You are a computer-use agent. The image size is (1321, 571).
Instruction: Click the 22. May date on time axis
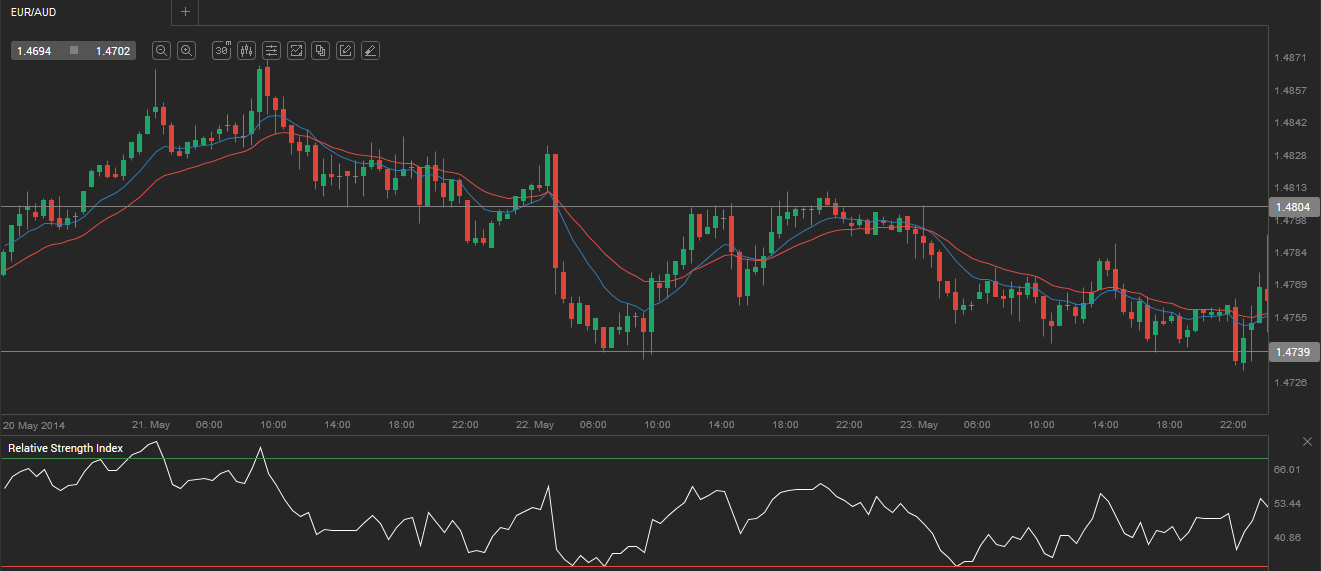pyautogui.click(x=535, y=425)
